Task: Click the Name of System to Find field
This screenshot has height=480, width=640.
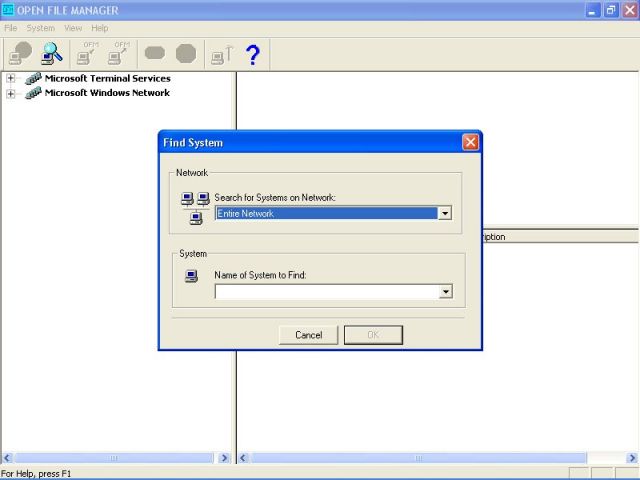Action: [x=327, y=291]
